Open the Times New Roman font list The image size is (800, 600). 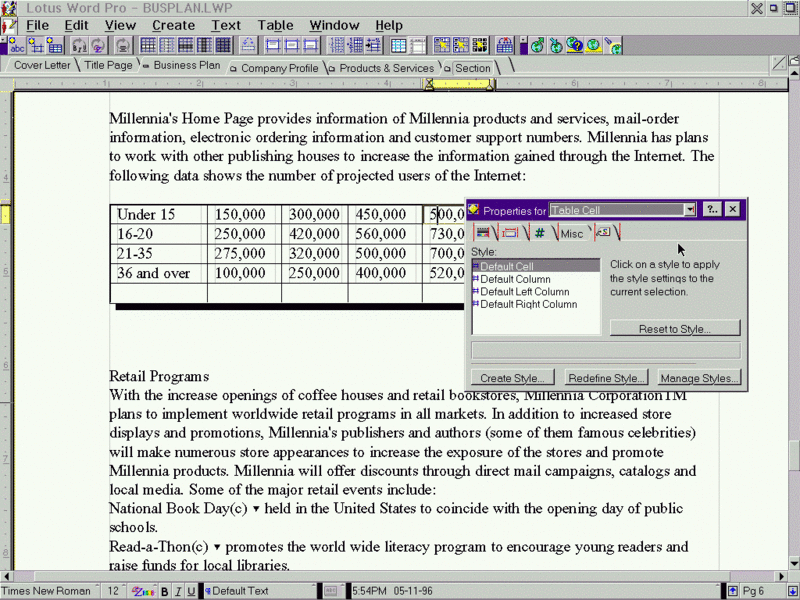click(x=50, y=591)
